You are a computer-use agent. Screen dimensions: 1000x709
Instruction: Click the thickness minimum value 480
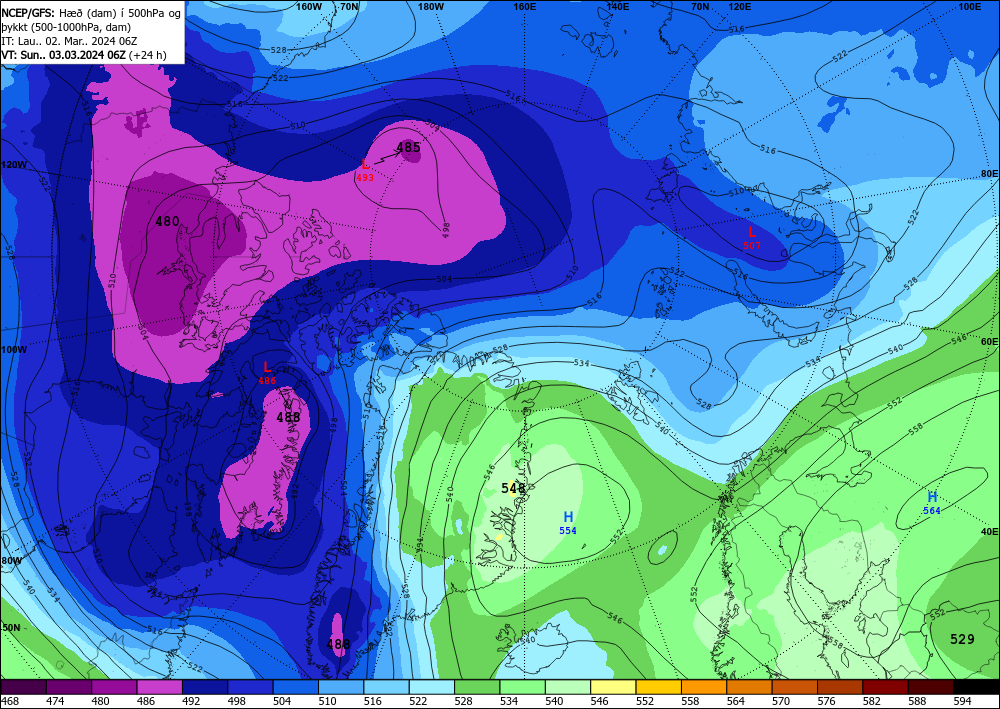(168, 222)
